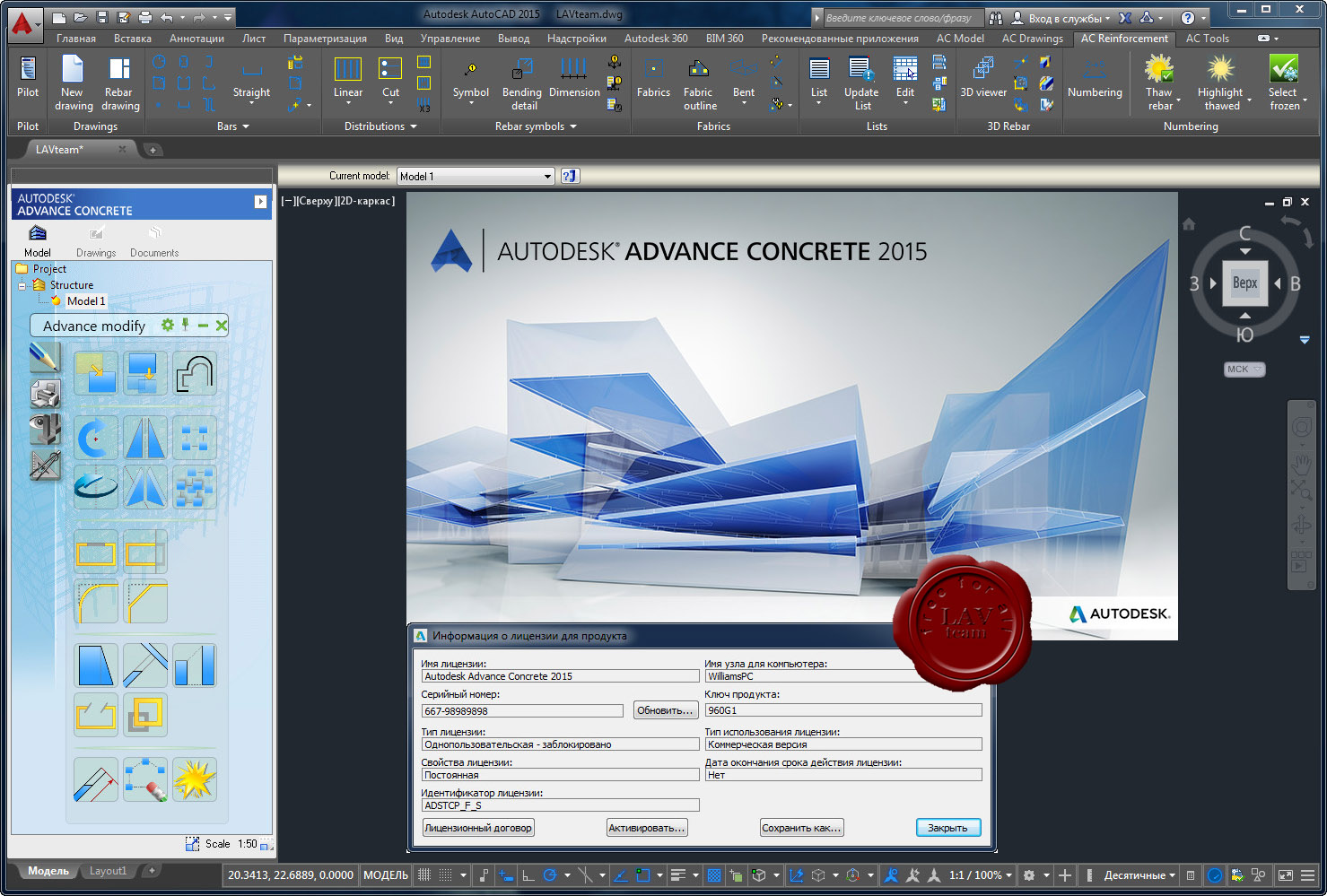Open the Current model dropdown
Viewport: 1327px width, 896px height.
tap(476, 176)
